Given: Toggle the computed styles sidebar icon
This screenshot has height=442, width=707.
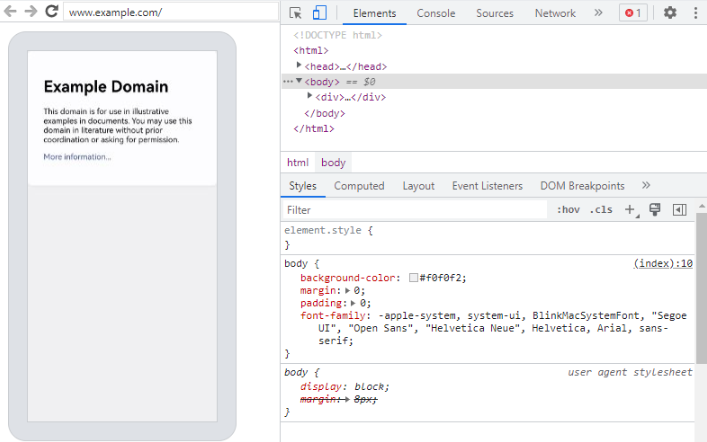Looking at the screenshot, I should 680,210.
